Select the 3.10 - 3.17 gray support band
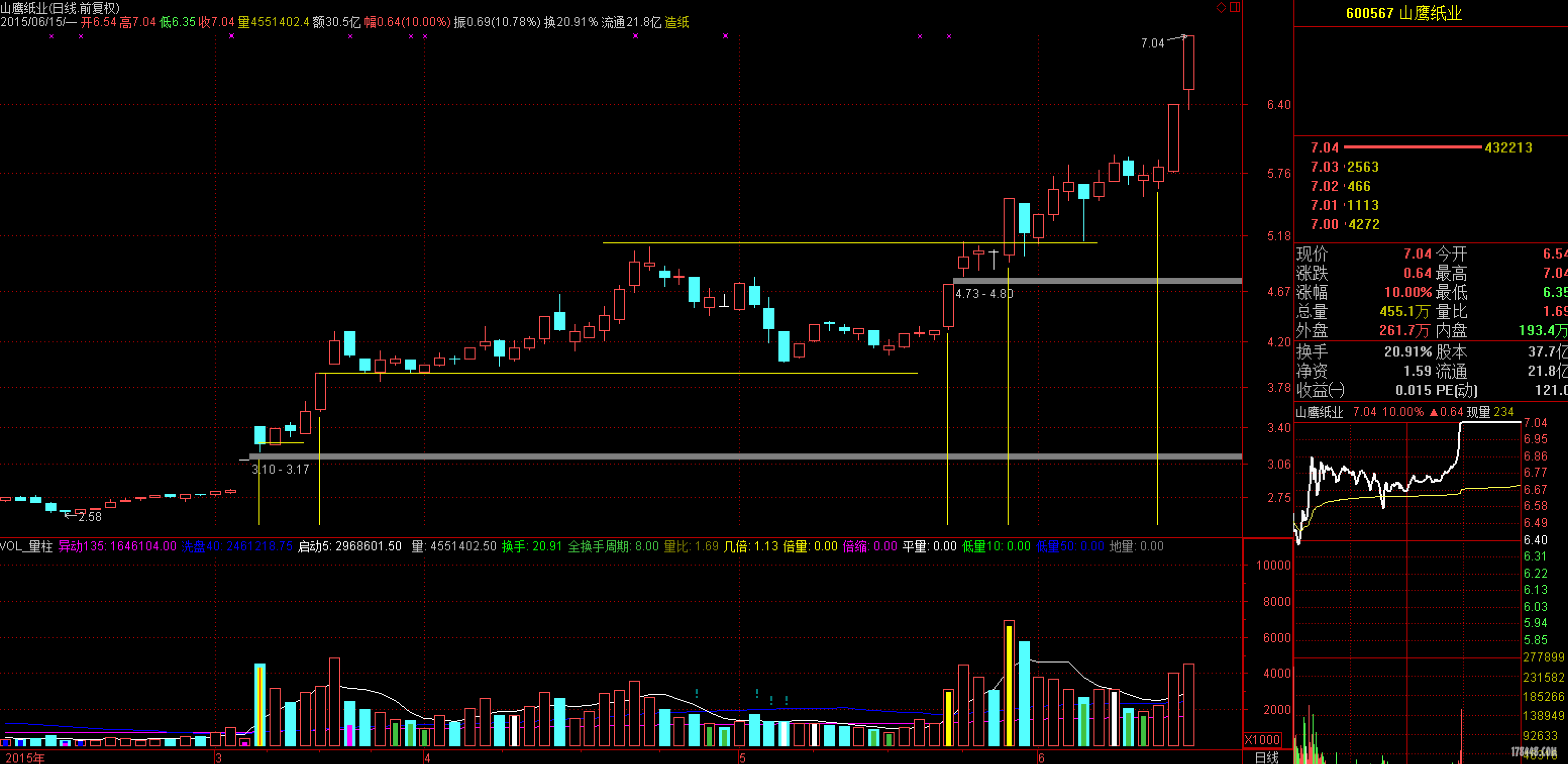The image size is (1568, 764). click(730, 456)
